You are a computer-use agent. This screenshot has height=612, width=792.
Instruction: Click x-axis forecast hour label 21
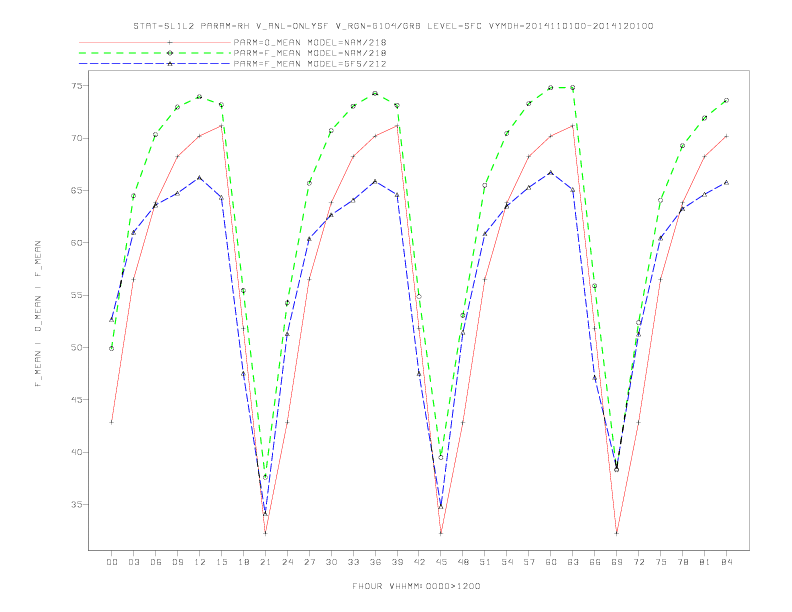tap(265, 562)
